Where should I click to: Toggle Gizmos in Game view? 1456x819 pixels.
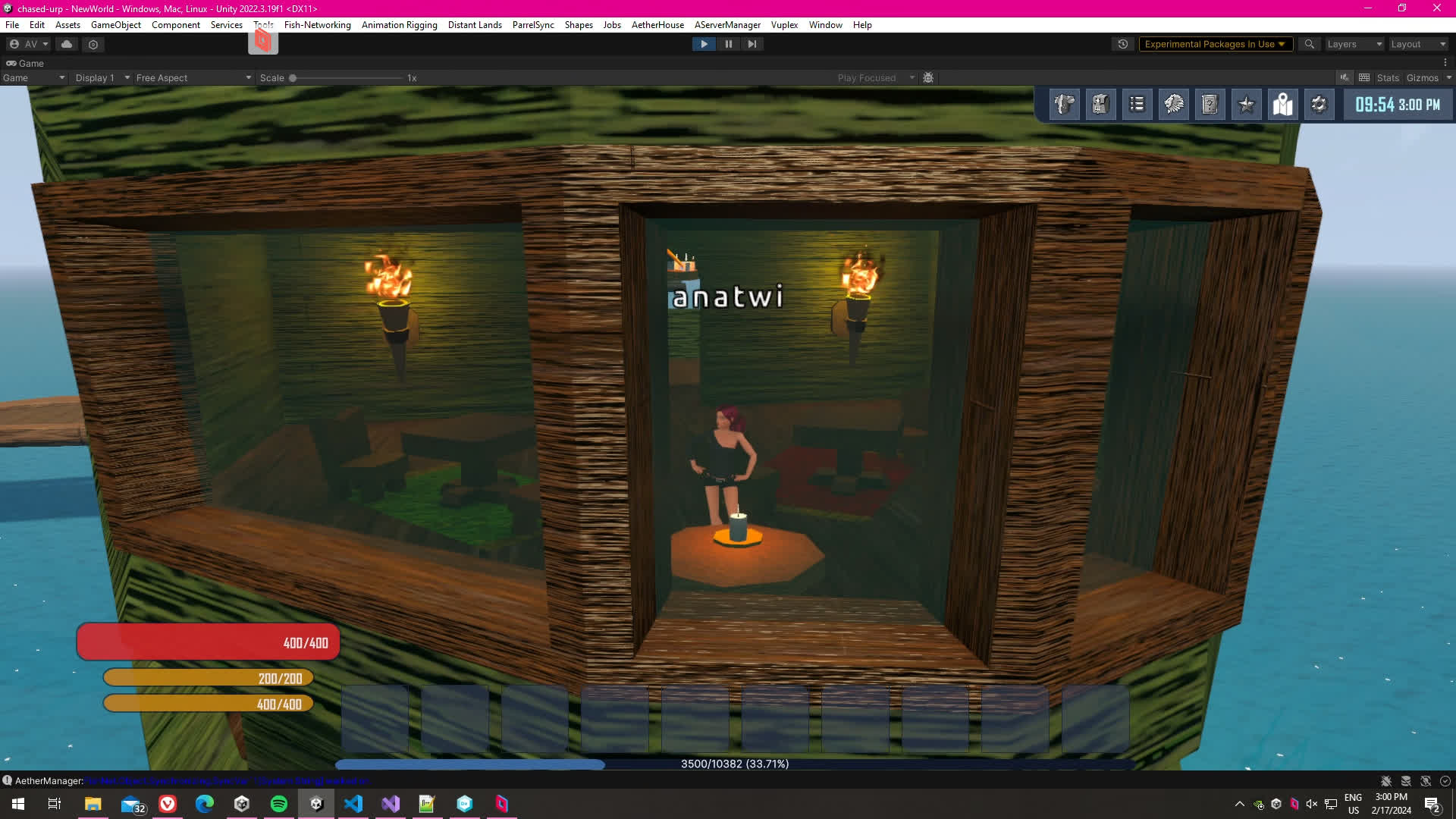pos(1422,78)
